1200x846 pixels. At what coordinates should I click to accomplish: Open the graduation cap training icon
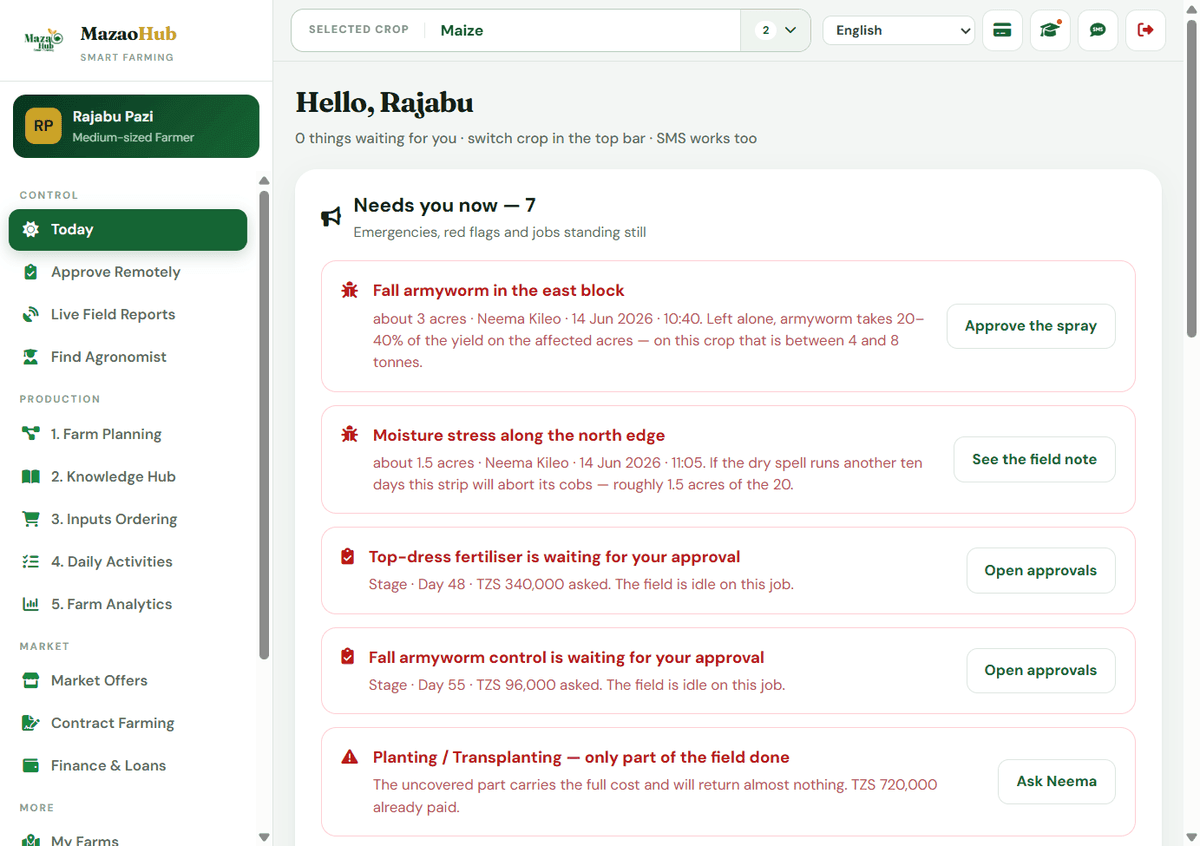coord(1050,30)
